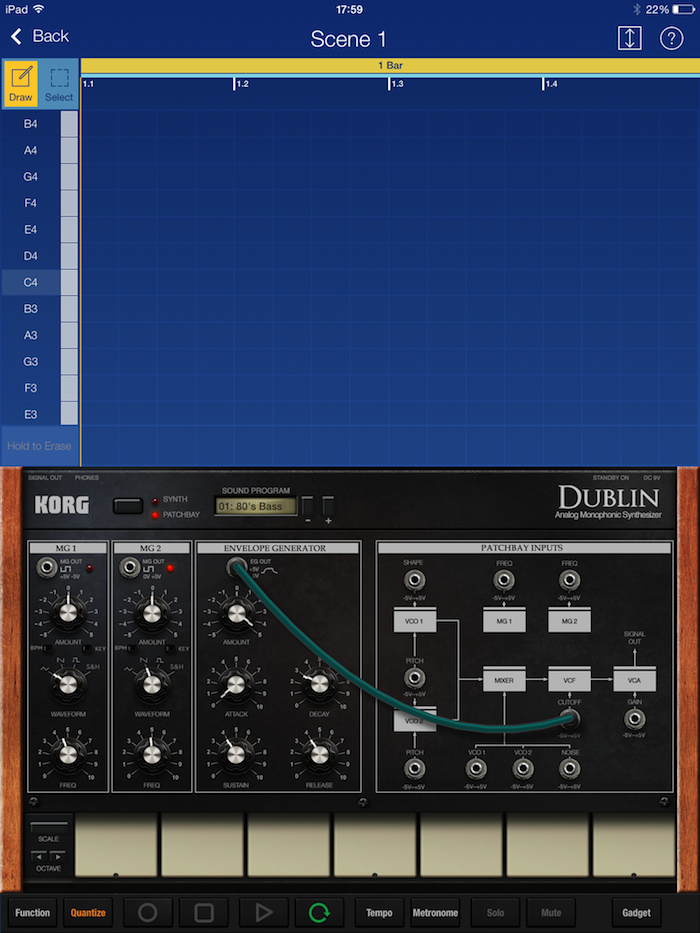Click the mixer VCO 1 input jack
Viewport: 700px width, 933px height.
[476, 769]
